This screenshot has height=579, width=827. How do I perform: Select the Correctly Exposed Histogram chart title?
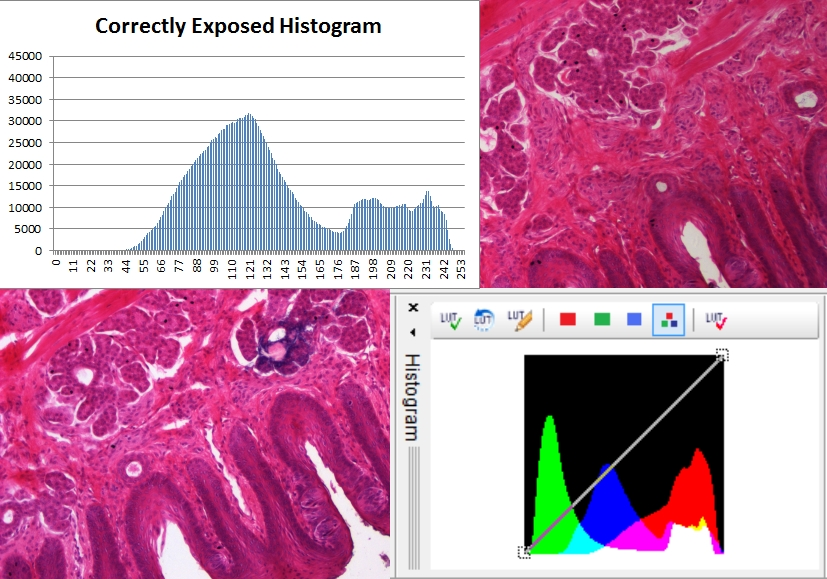[238, 26]
